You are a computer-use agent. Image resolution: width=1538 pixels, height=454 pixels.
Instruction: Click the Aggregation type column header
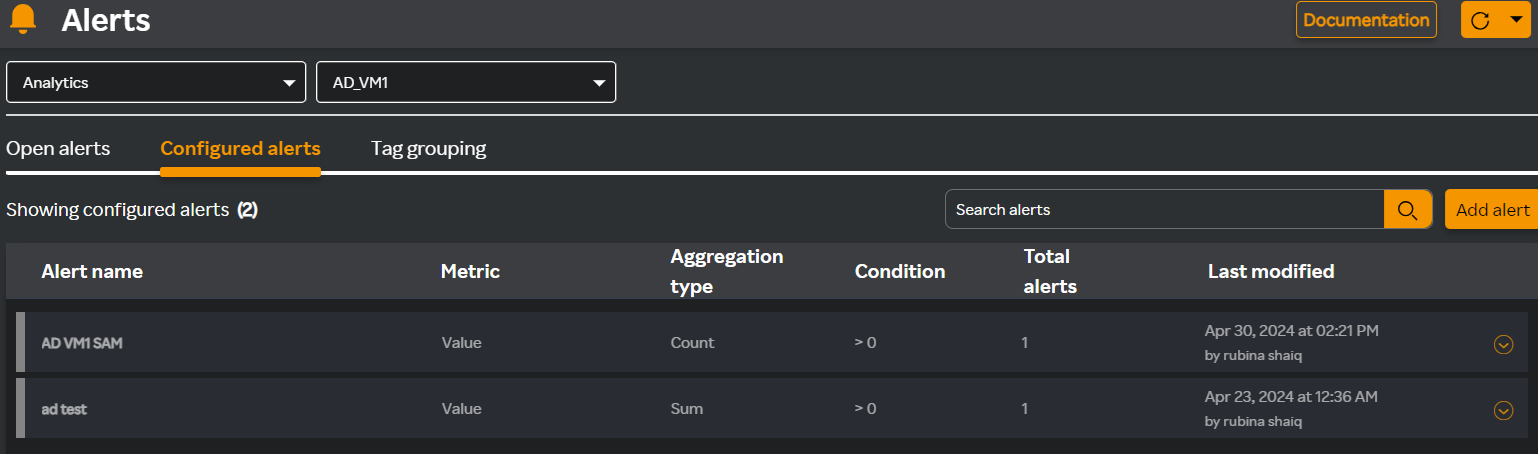pos(727,272)
